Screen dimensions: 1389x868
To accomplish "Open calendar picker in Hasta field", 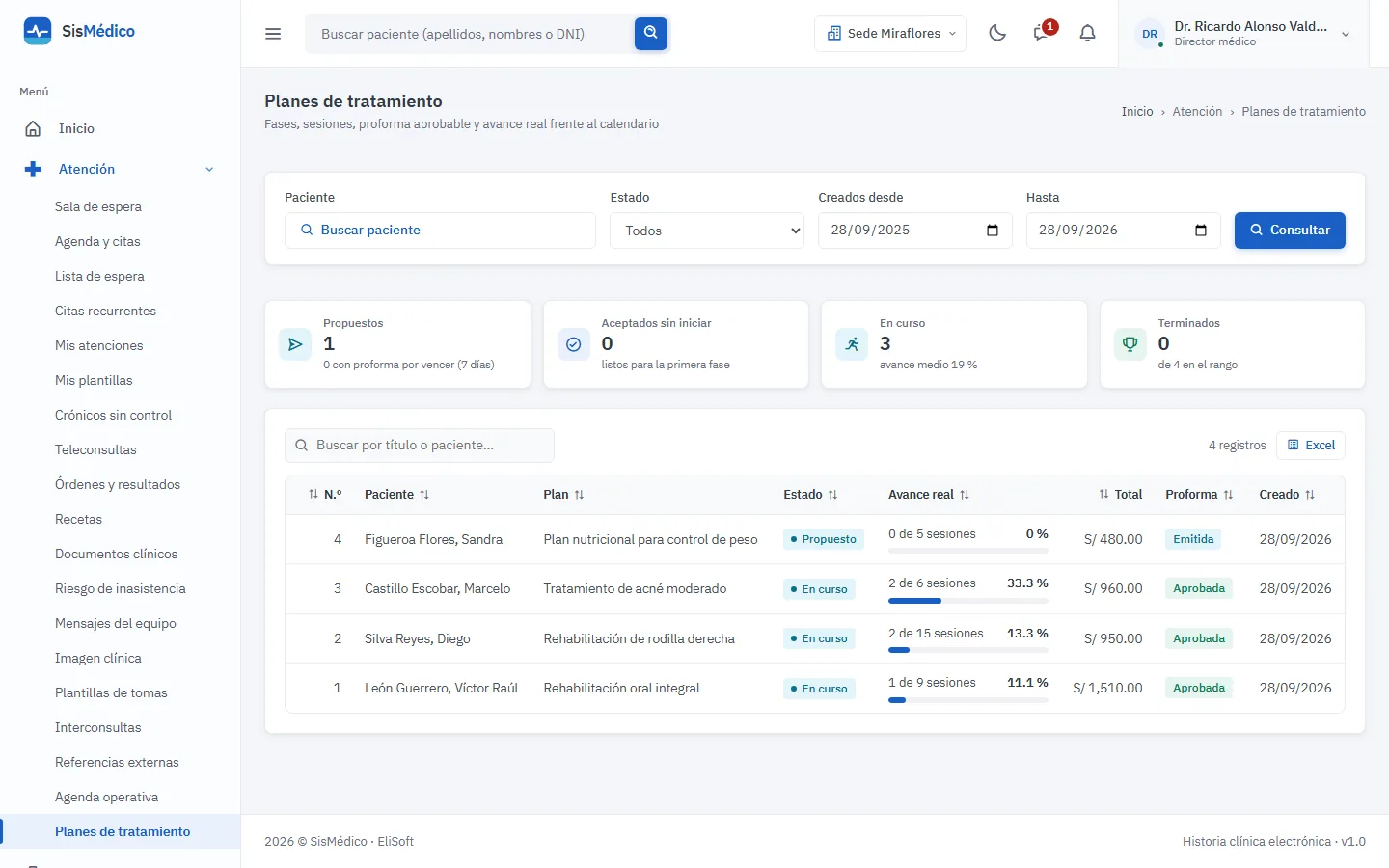I will pyautogui.click(x=1201, y=231).
